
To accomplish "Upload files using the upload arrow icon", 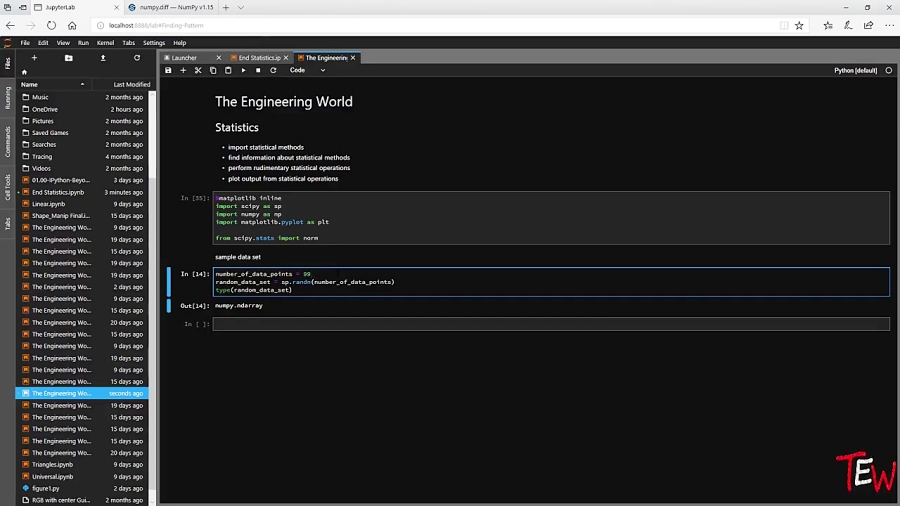I will click(x=102, y=58).
